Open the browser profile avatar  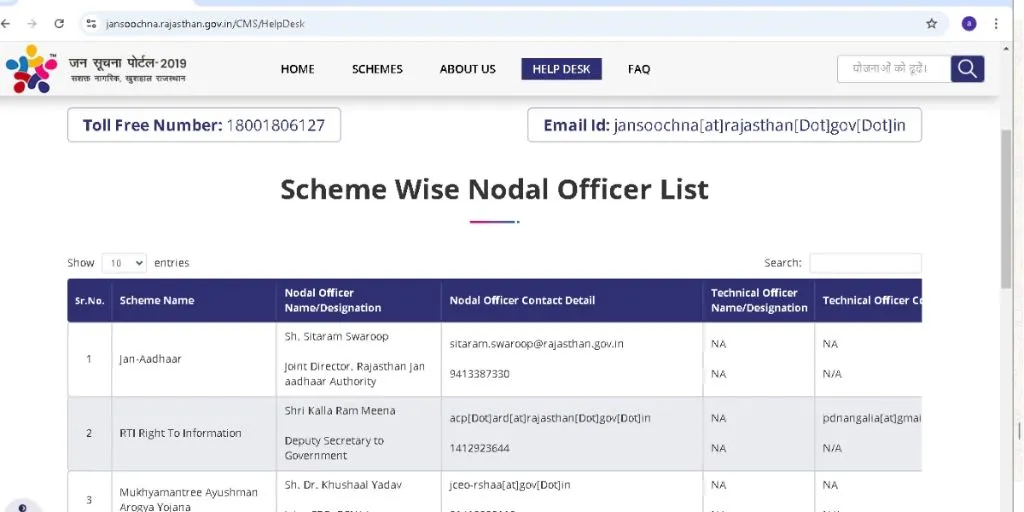coord(968,23)
